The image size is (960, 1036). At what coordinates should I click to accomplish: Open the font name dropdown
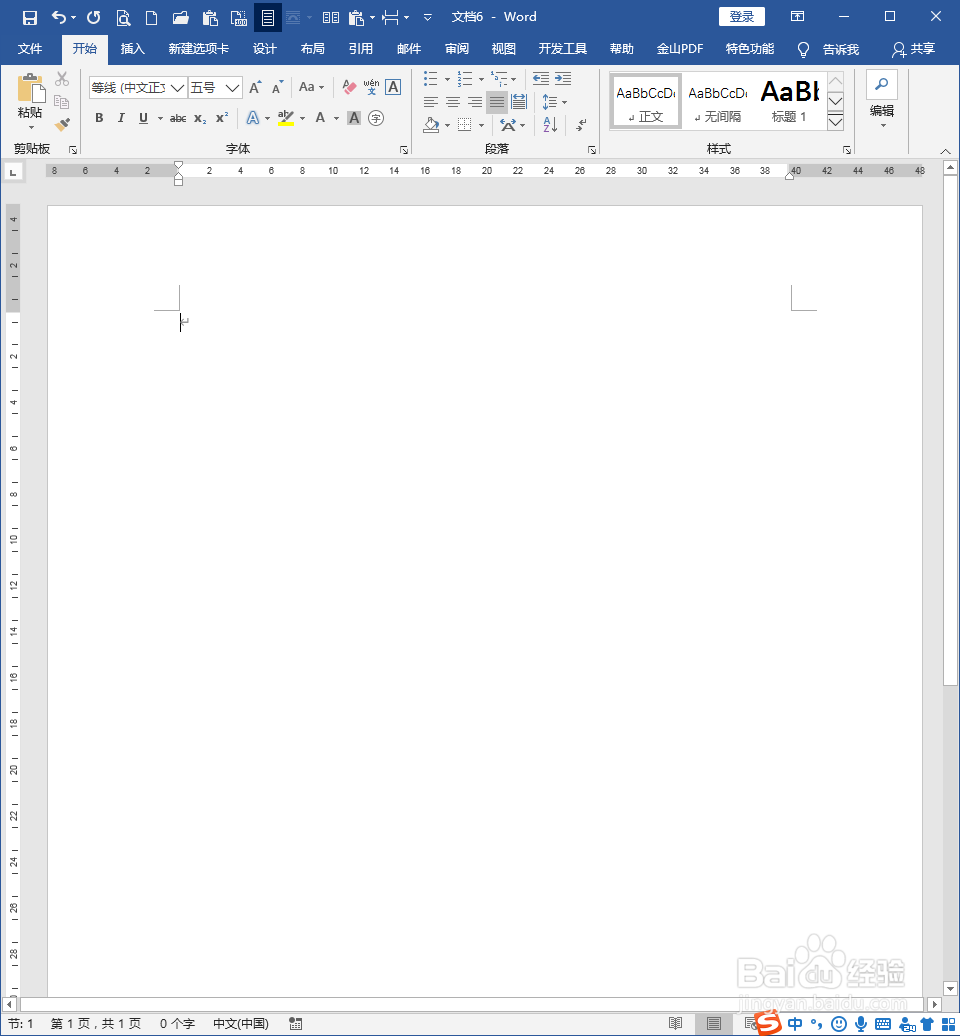pyautogui.click(x=177, y=88)
